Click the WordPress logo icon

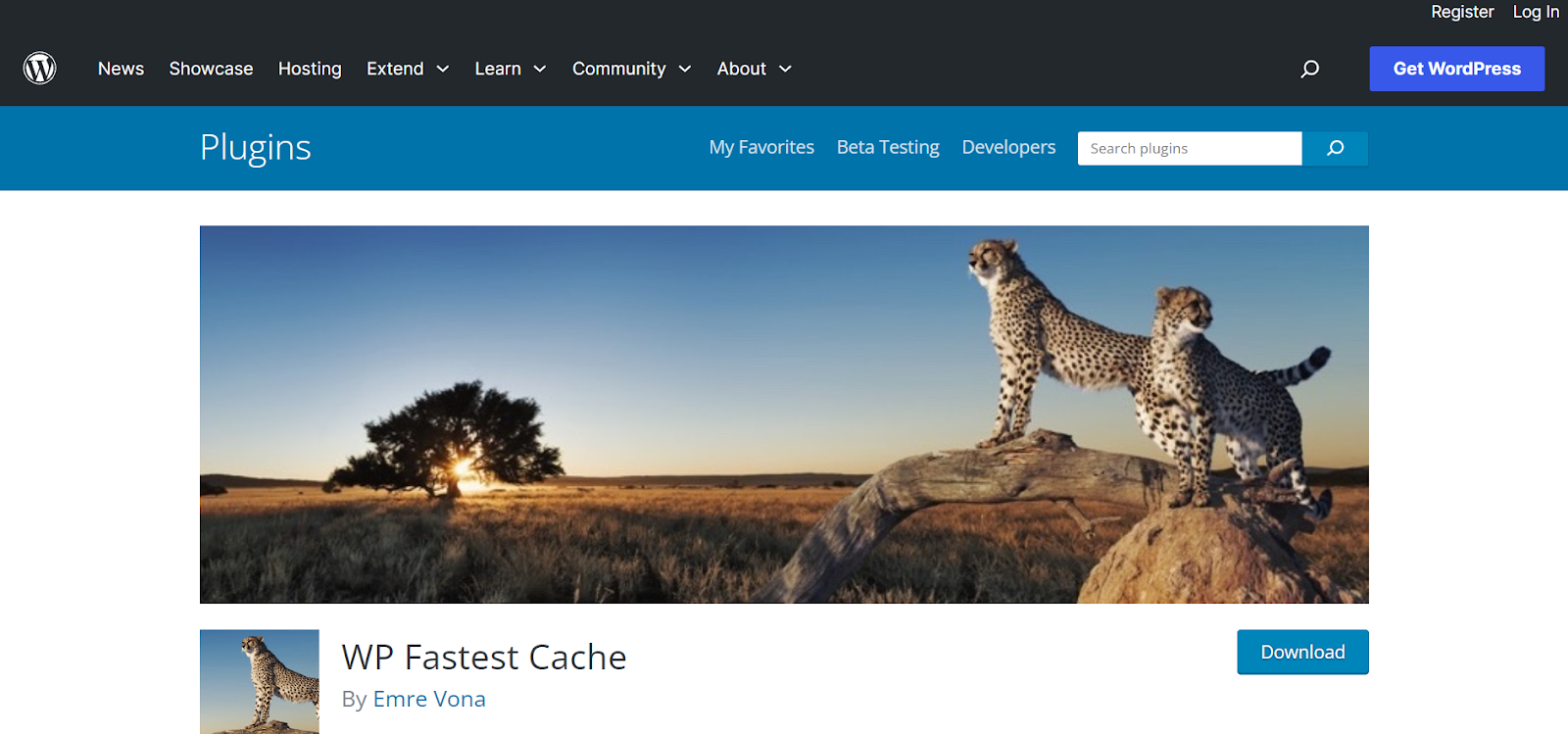click(x=40, y=69)
